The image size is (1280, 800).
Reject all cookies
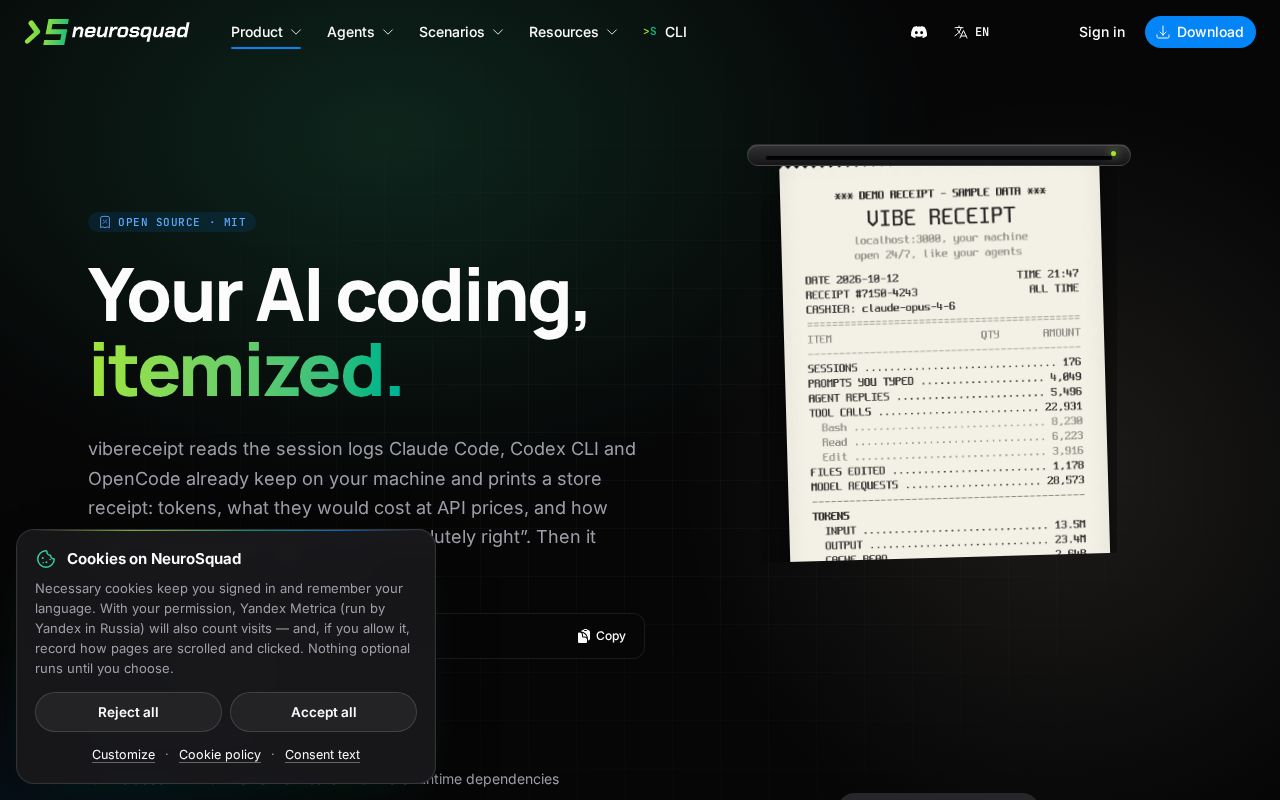[x=128, y=712]
